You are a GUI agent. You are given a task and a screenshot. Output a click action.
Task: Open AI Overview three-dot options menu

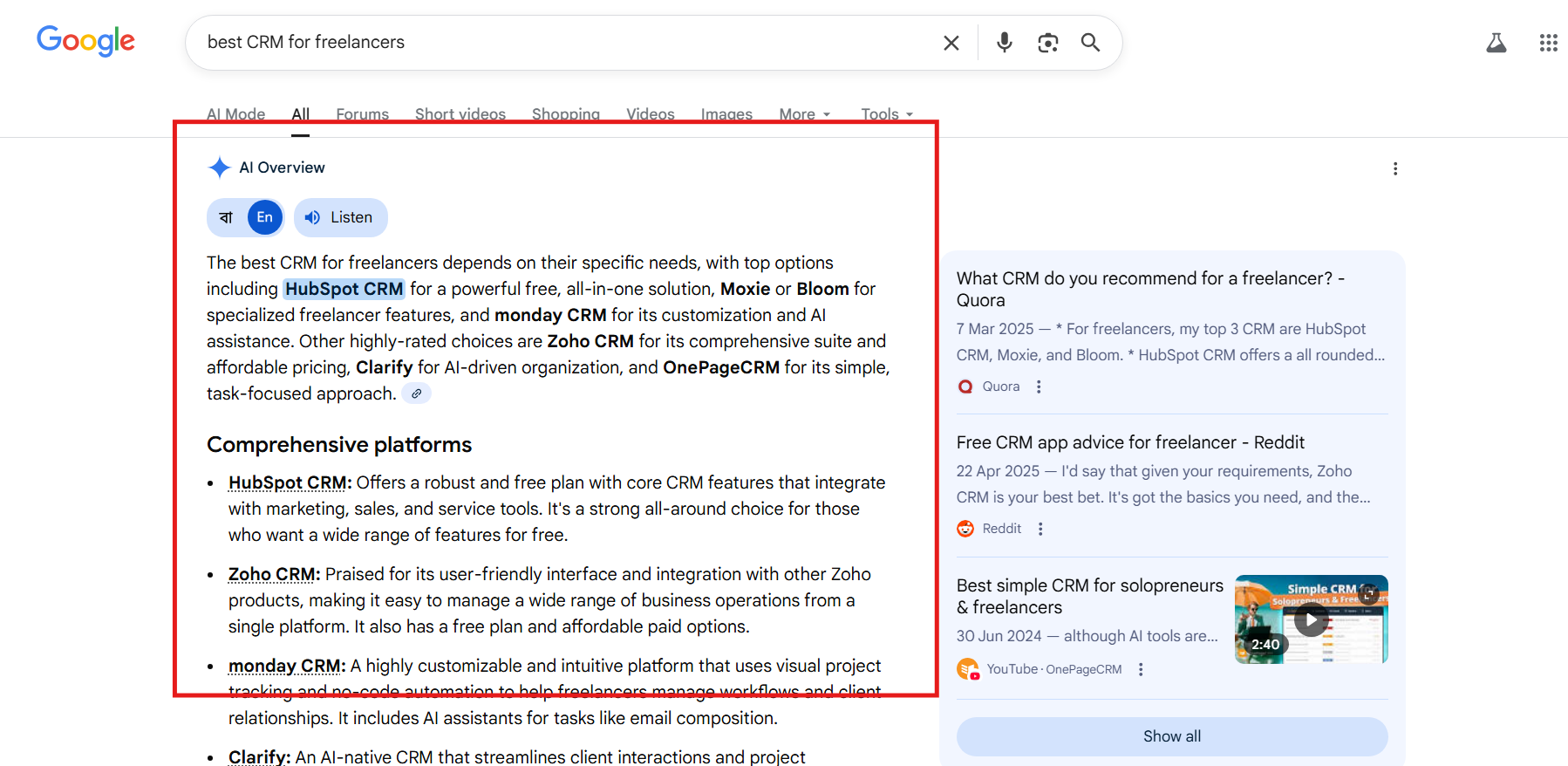point(1394,168)
